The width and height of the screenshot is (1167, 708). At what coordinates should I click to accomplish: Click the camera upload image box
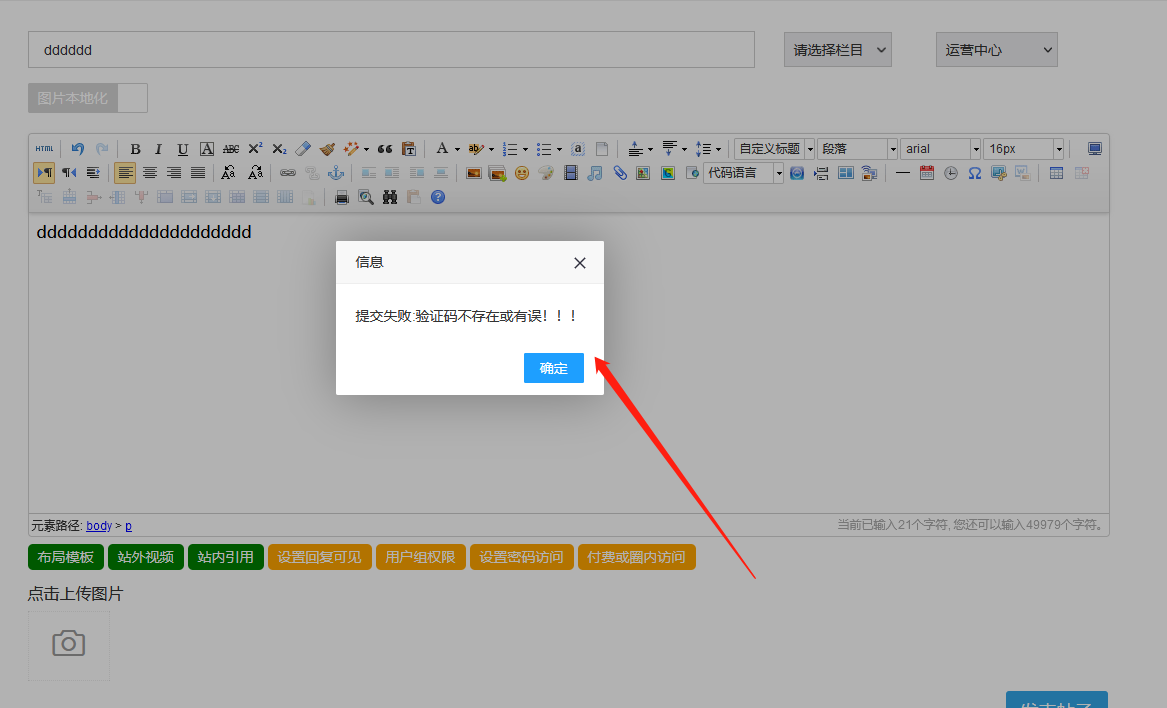tap(69, 644)
